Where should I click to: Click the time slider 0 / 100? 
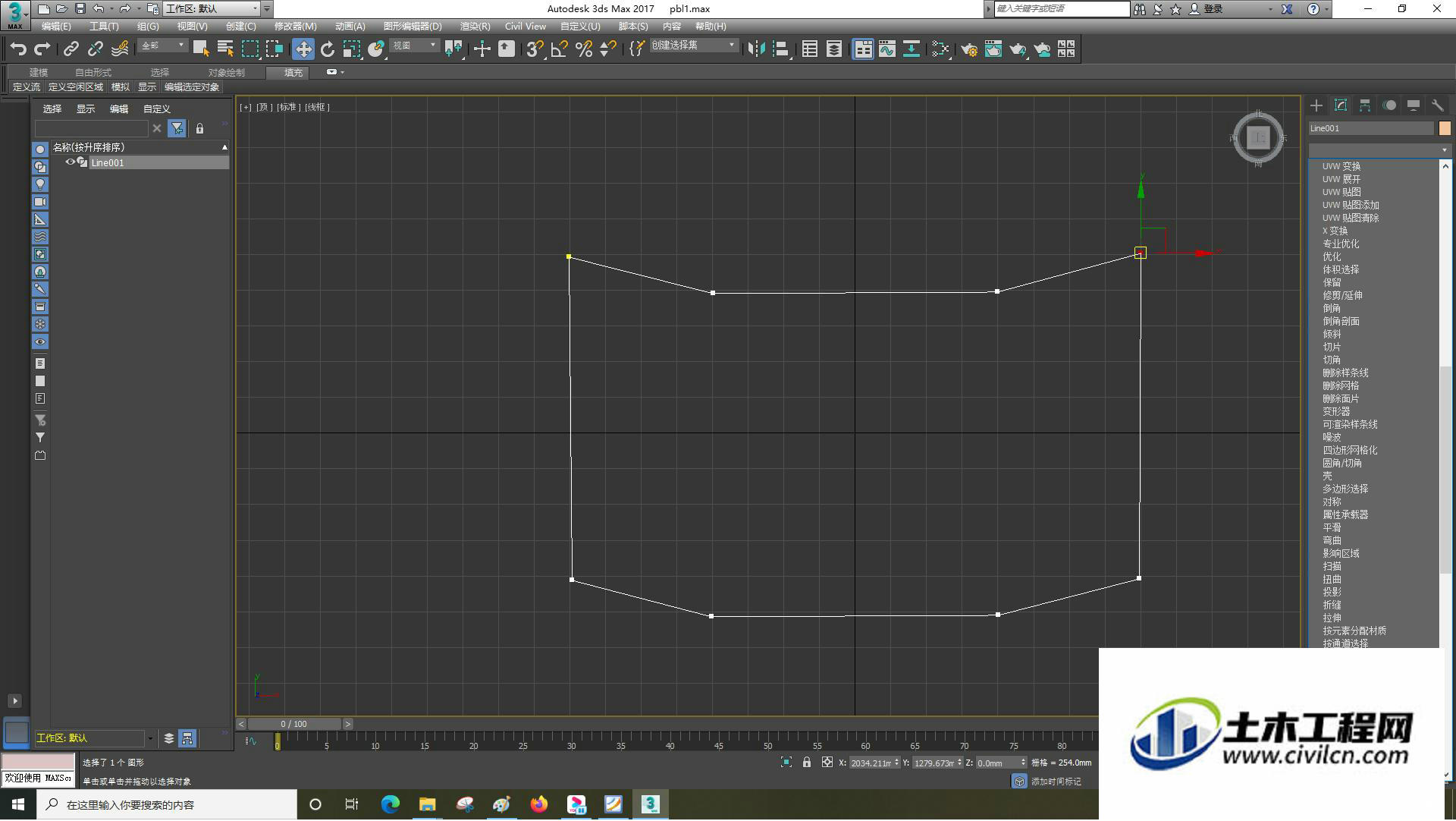(294, 725)
